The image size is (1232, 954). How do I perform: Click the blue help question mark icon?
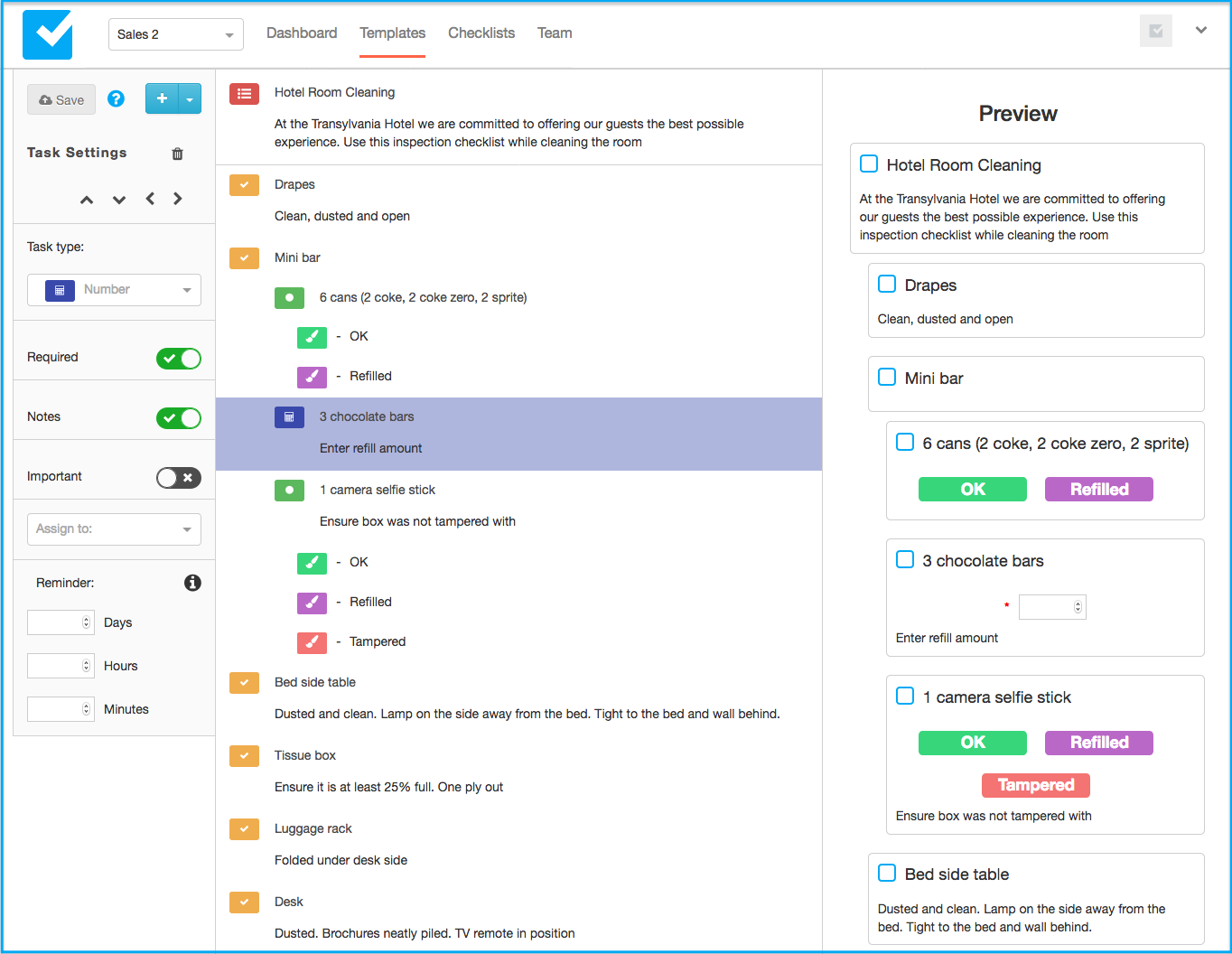tap(116, 99)
